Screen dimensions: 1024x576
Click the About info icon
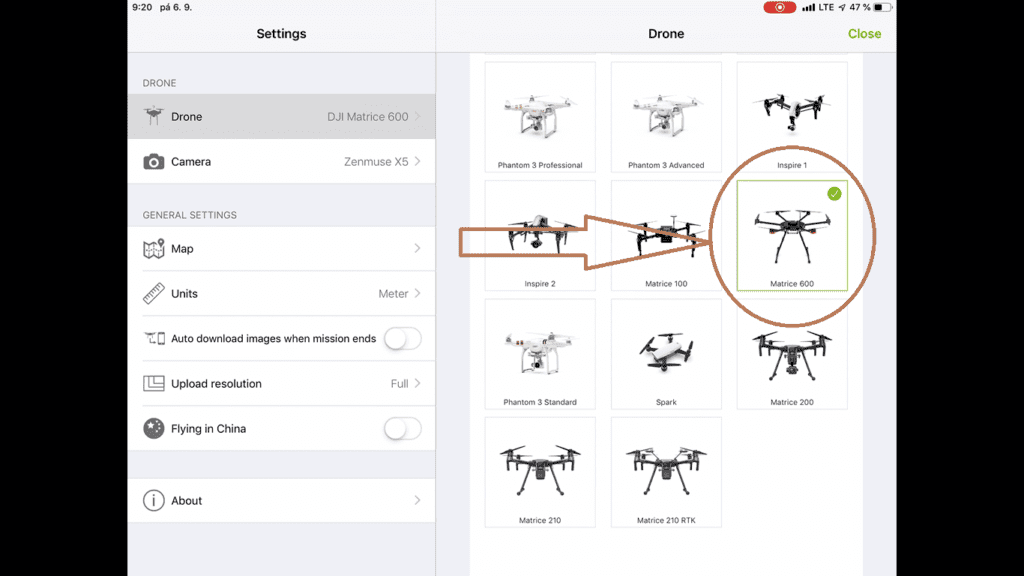click(x=153, y=500)
